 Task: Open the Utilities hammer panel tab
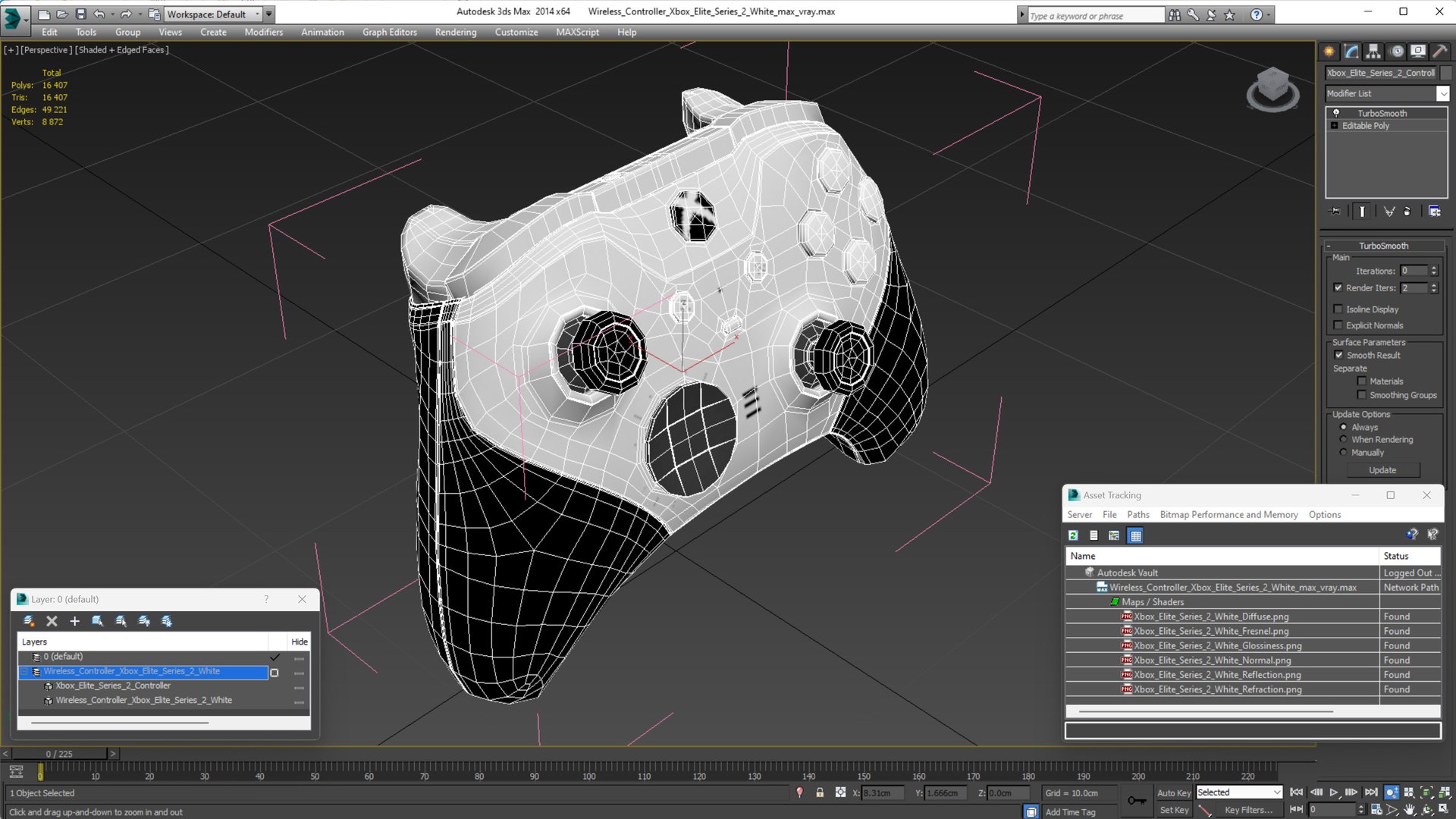point(1440,52)
